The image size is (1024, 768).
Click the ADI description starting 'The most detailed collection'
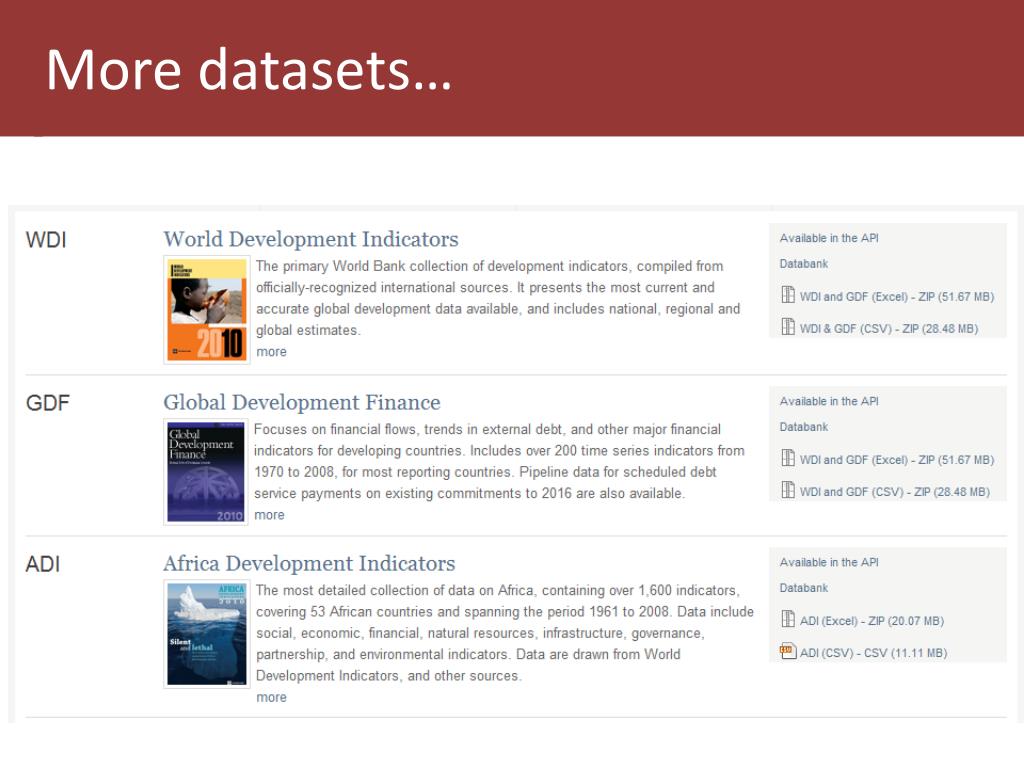point(505,633)
